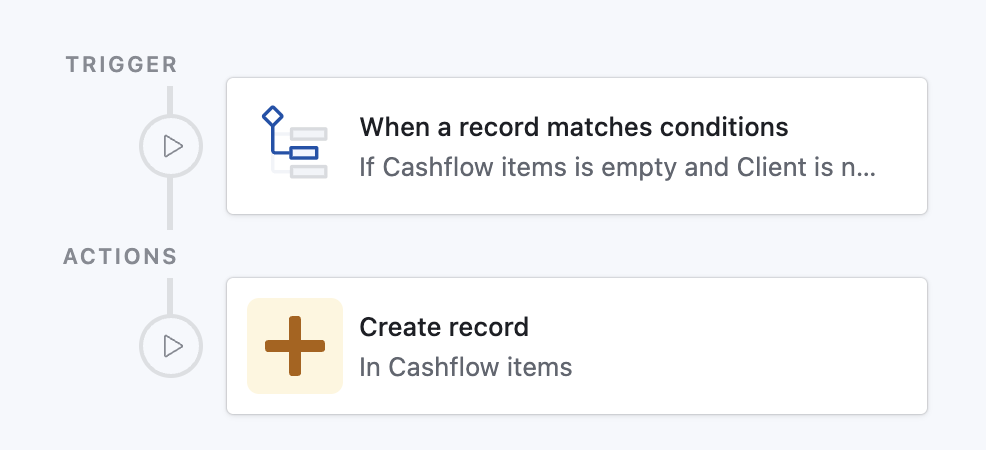Click the truncated ellipsis in trigger description

click(867, 168)
